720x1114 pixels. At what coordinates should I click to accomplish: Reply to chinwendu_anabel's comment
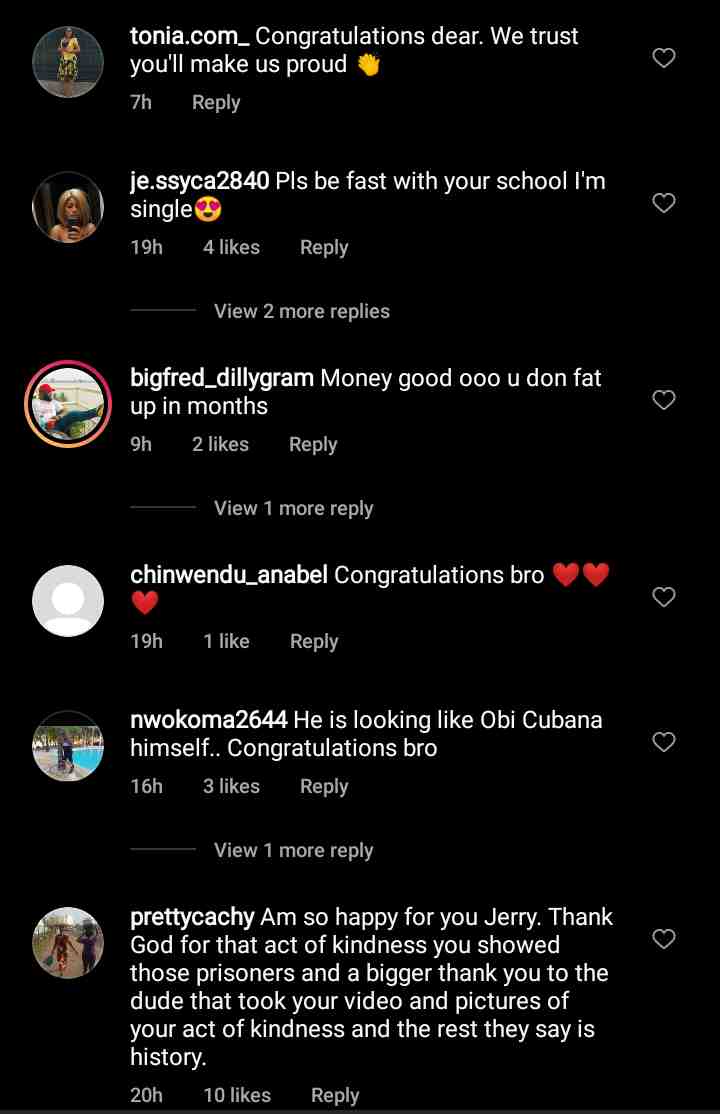click(x=314, y=641)
